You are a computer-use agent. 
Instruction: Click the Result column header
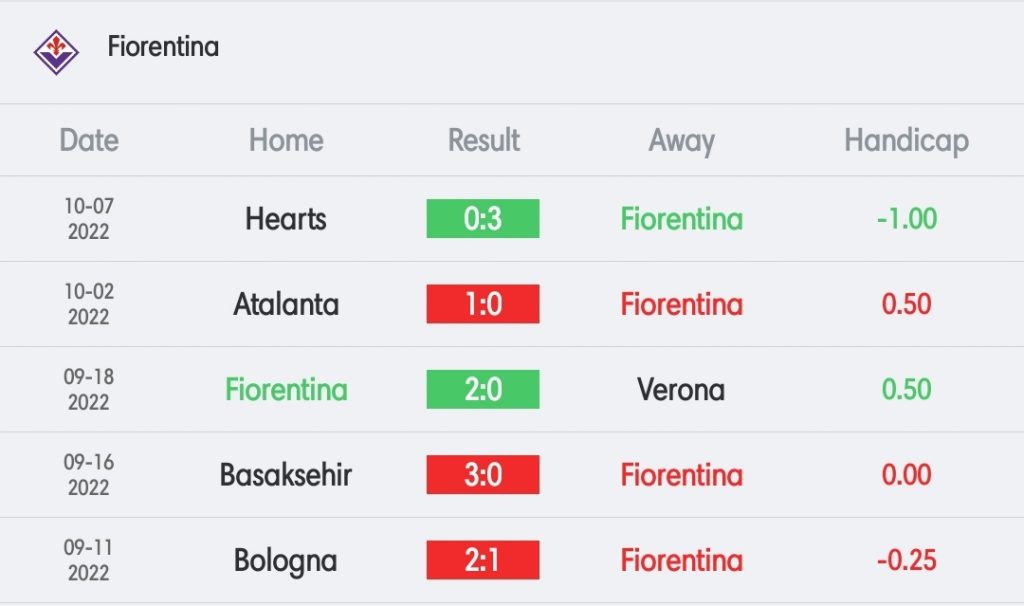484,140
